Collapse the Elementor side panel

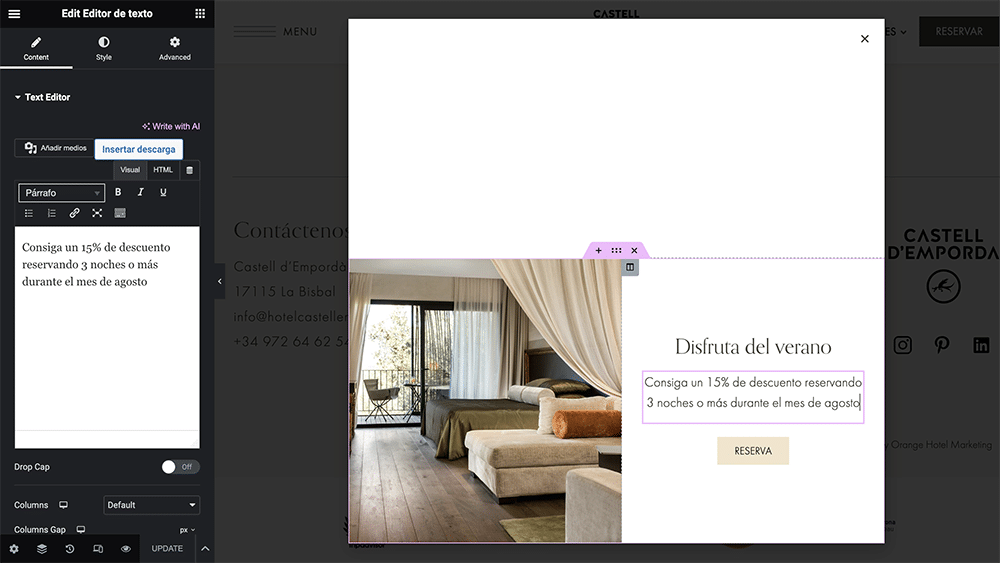coord(219,281)
